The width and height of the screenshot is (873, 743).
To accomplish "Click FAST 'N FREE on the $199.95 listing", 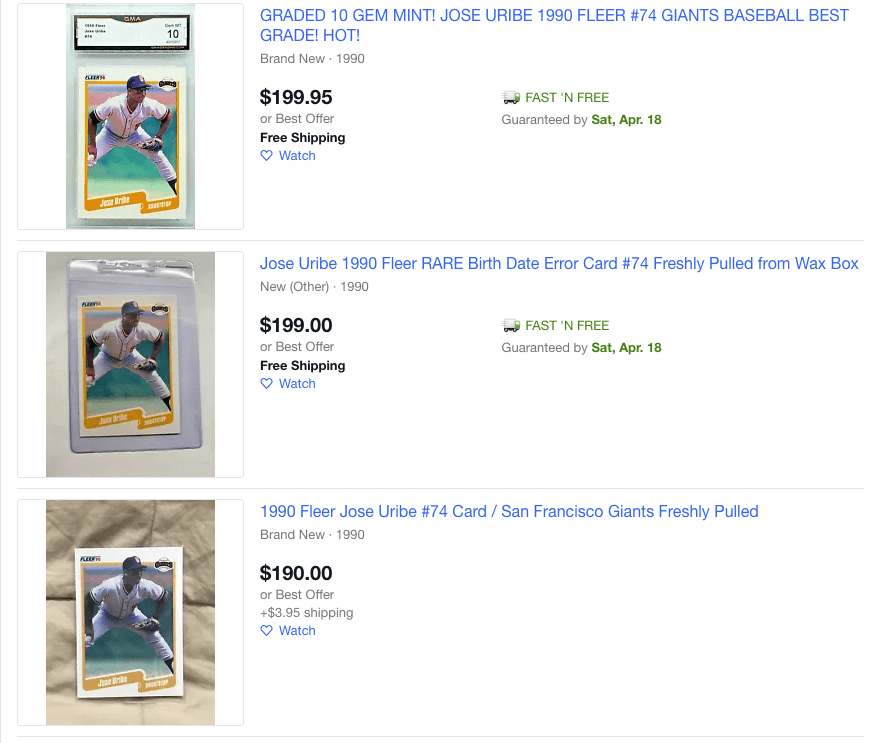I will 567,98.
